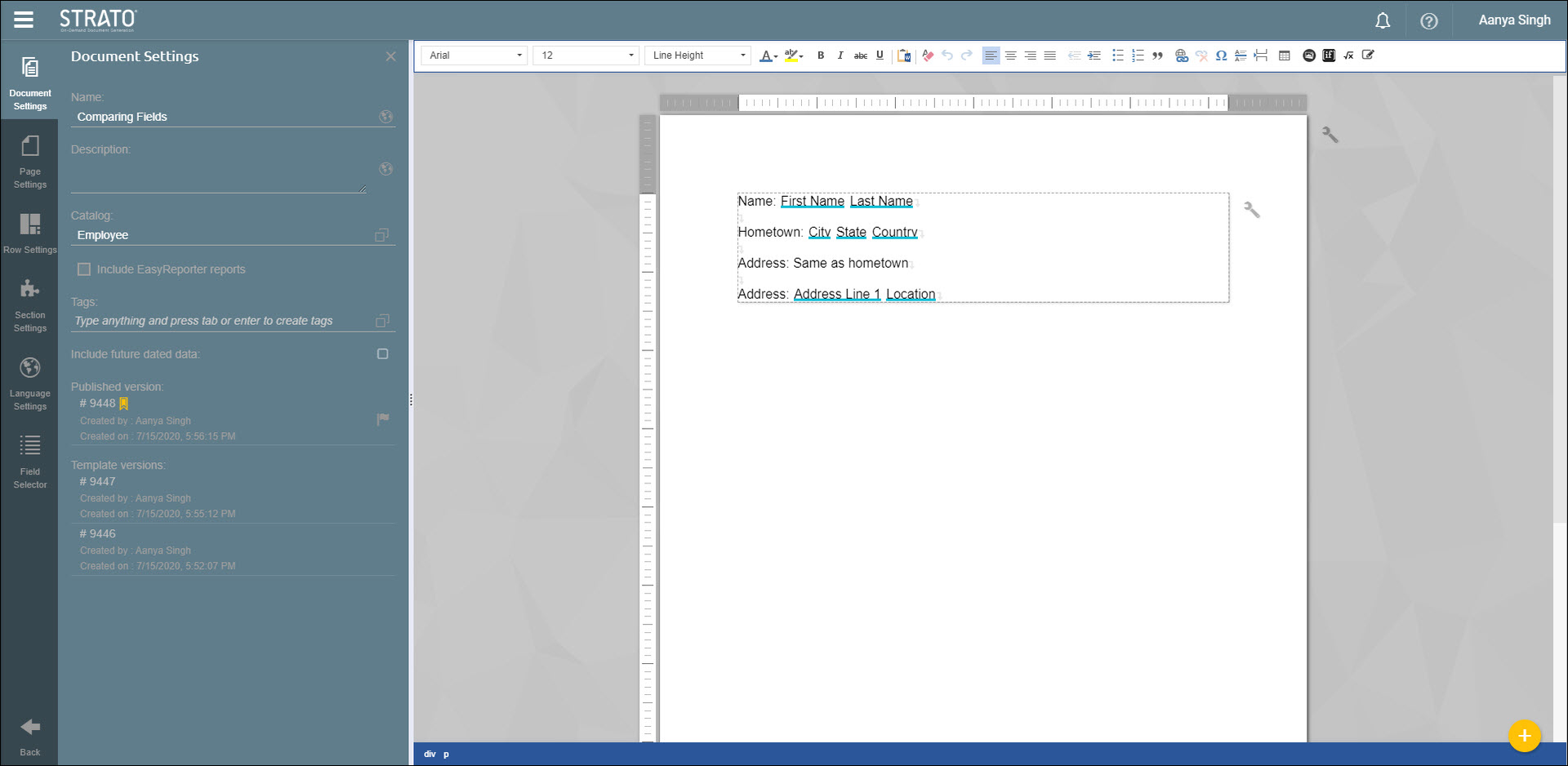Insert special character with the Omega icon

coord(1221,56)
